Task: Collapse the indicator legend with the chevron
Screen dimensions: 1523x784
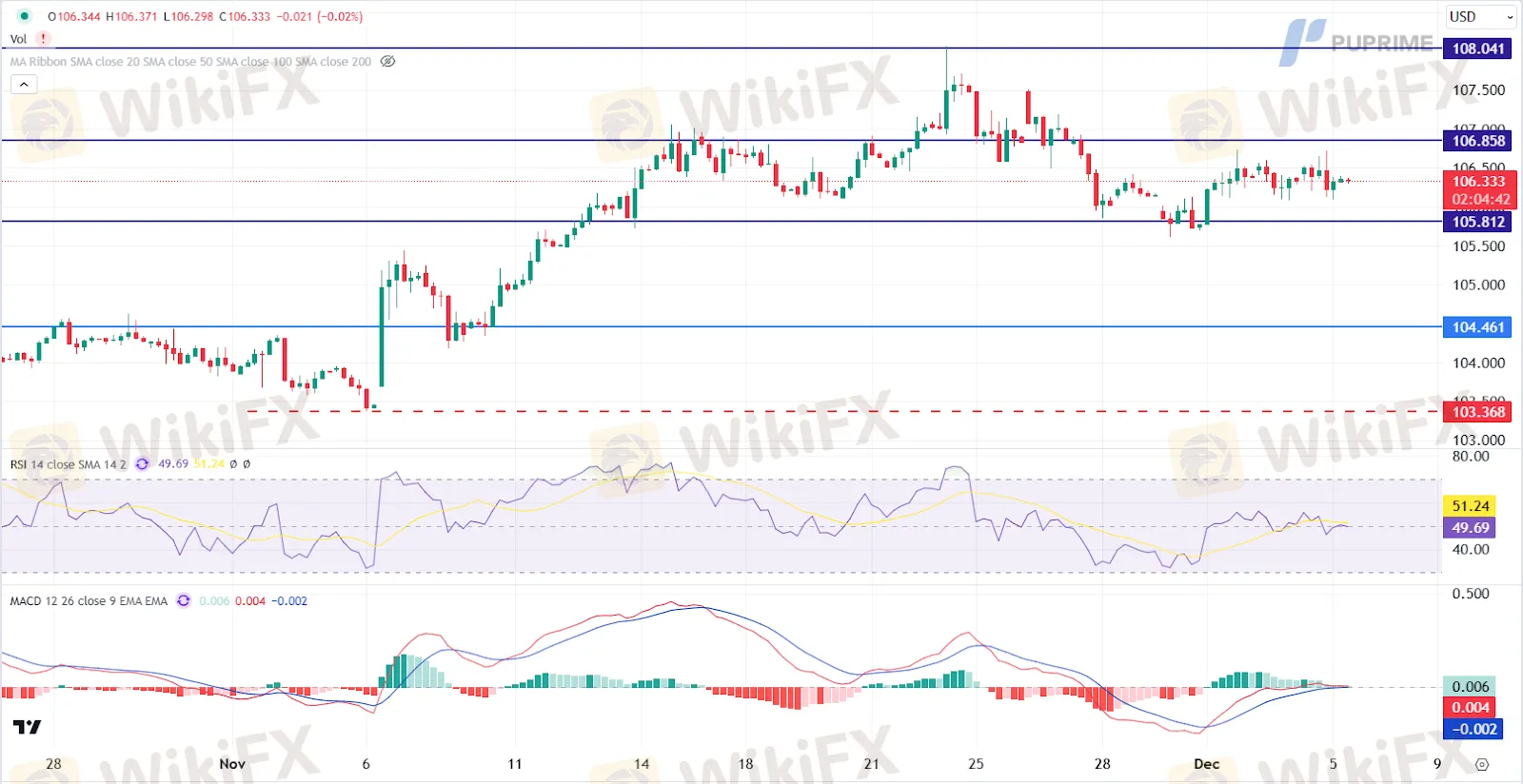Action: coord(24,85)
